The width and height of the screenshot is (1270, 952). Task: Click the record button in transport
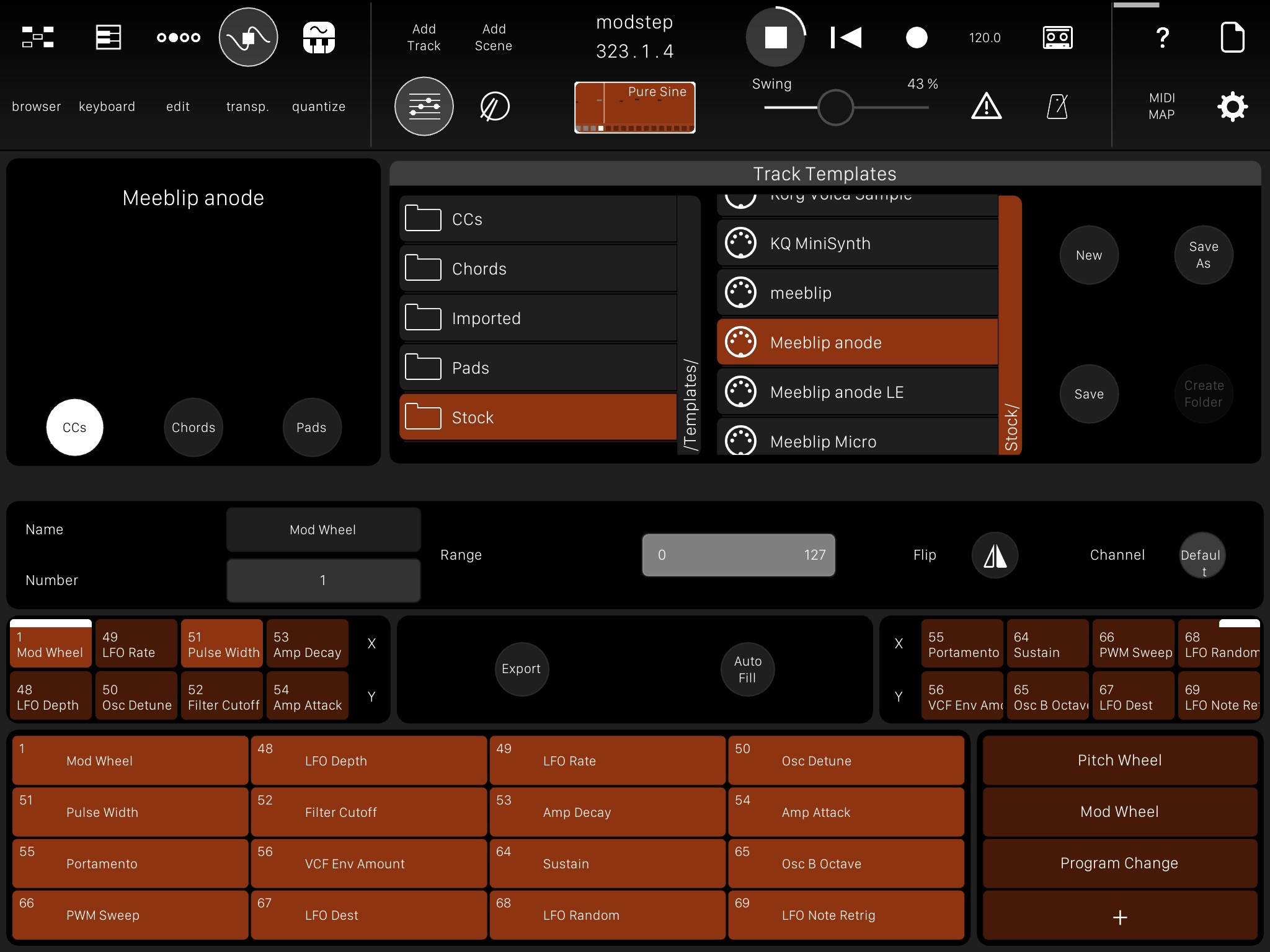[x=913, y=36]
